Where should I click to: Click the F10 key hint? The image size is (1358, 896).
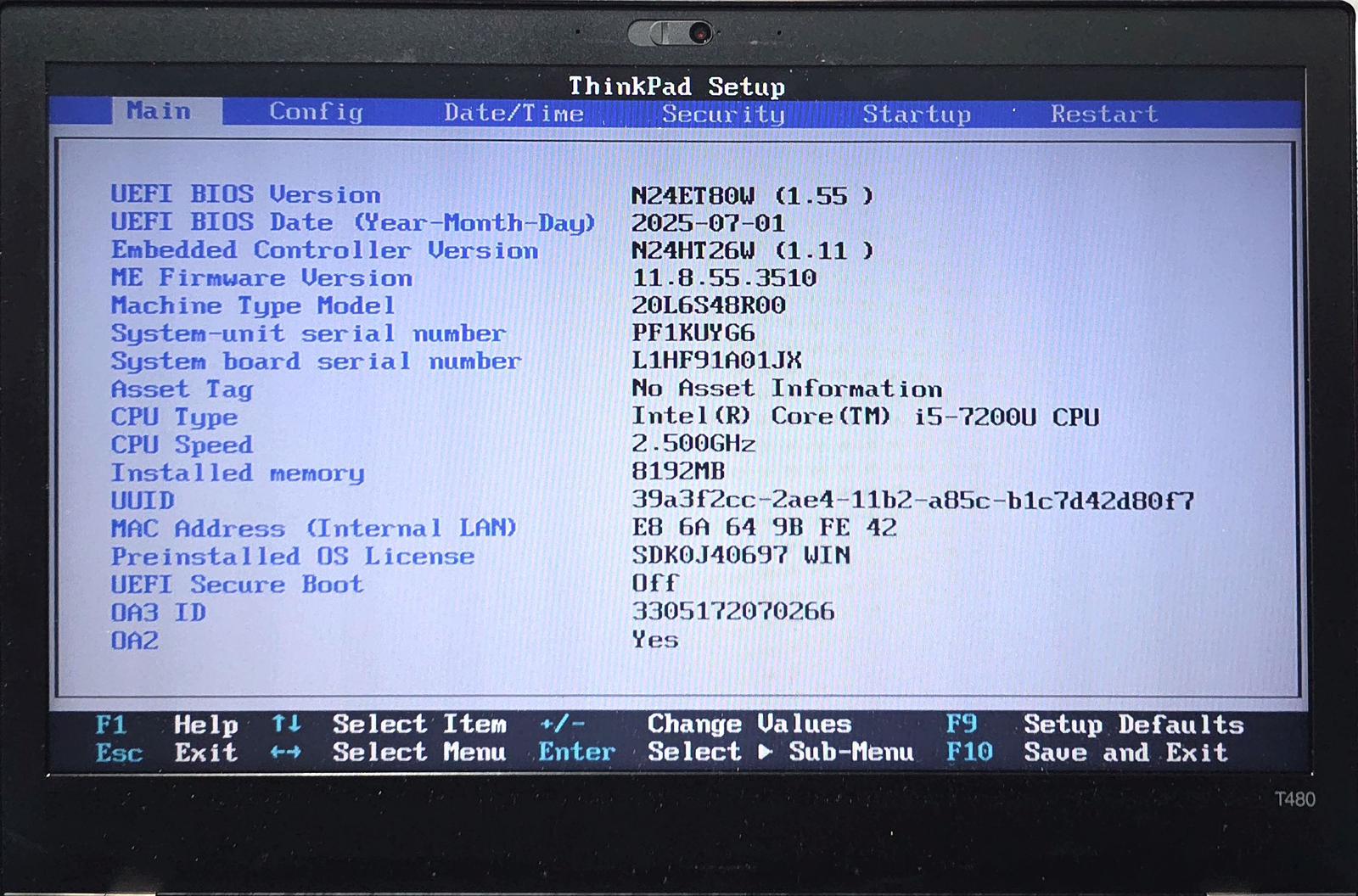(x=969, y=752)
